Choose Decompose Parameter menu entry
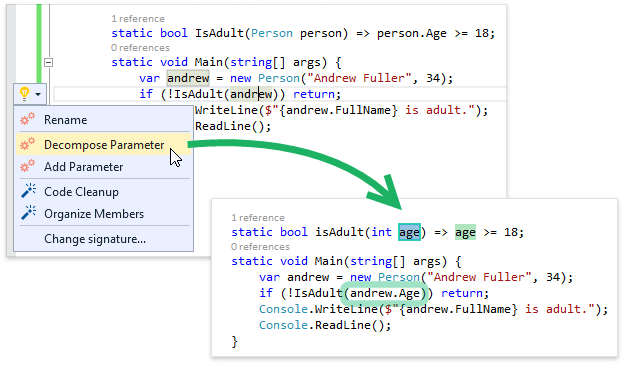This screenshot has height=365, width=624. [103, 145]
